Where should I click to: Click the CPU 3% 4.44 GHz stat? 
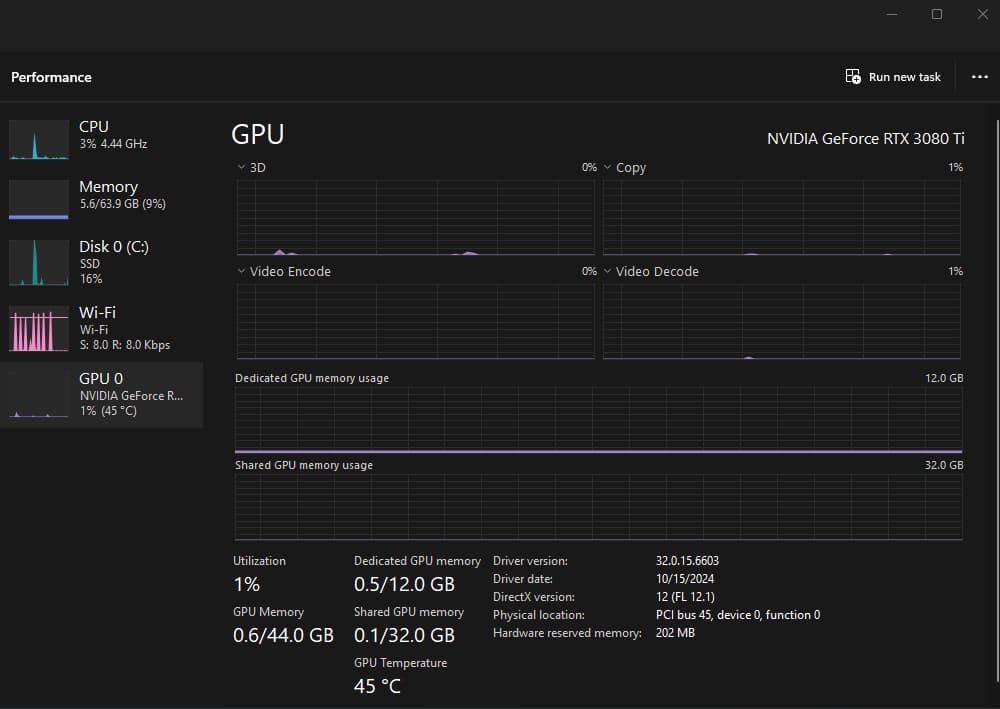click(114, 144)
